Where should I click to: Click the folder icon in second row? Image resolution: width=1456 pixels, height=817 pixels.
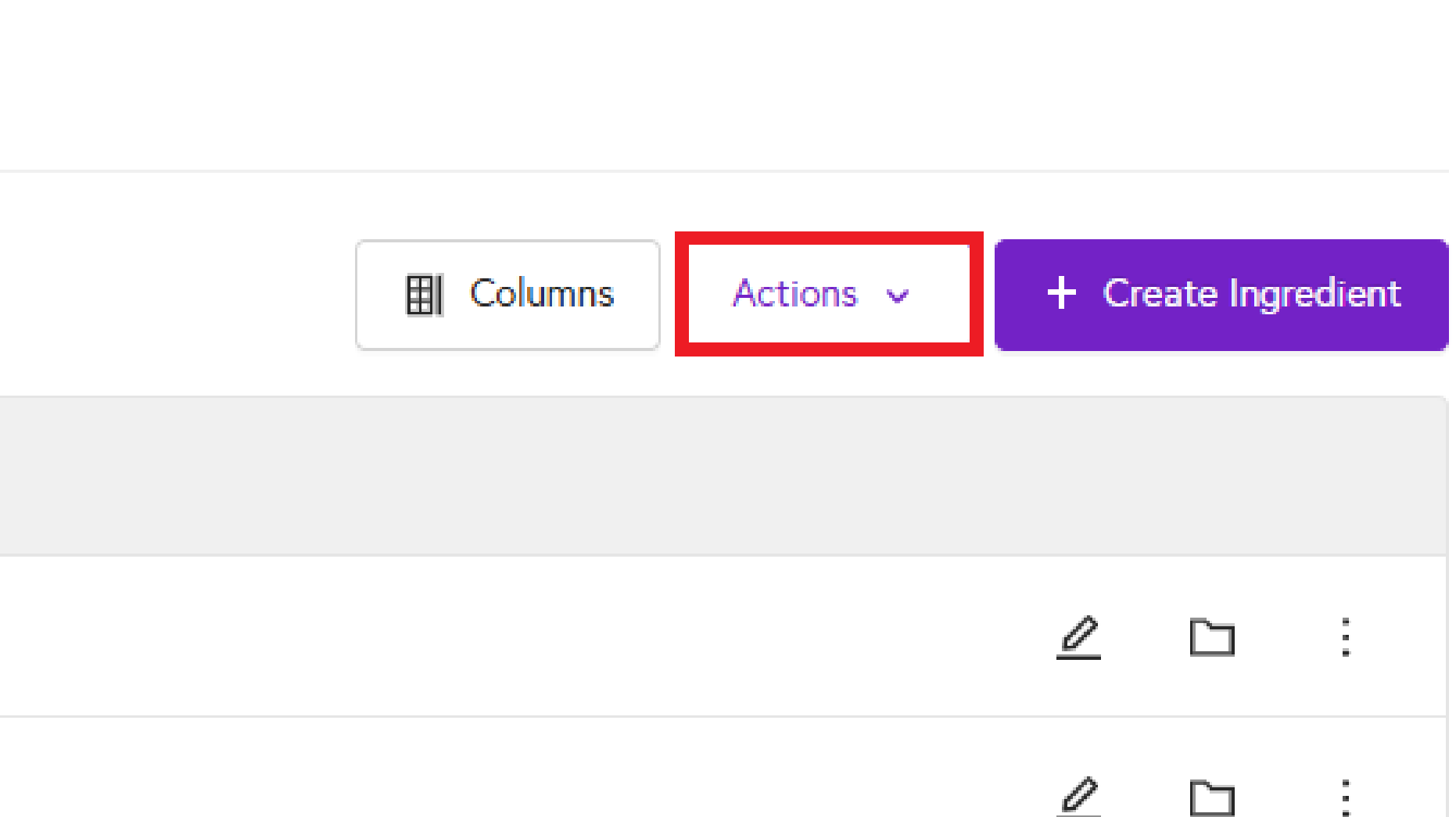(x=1211, y=797)
